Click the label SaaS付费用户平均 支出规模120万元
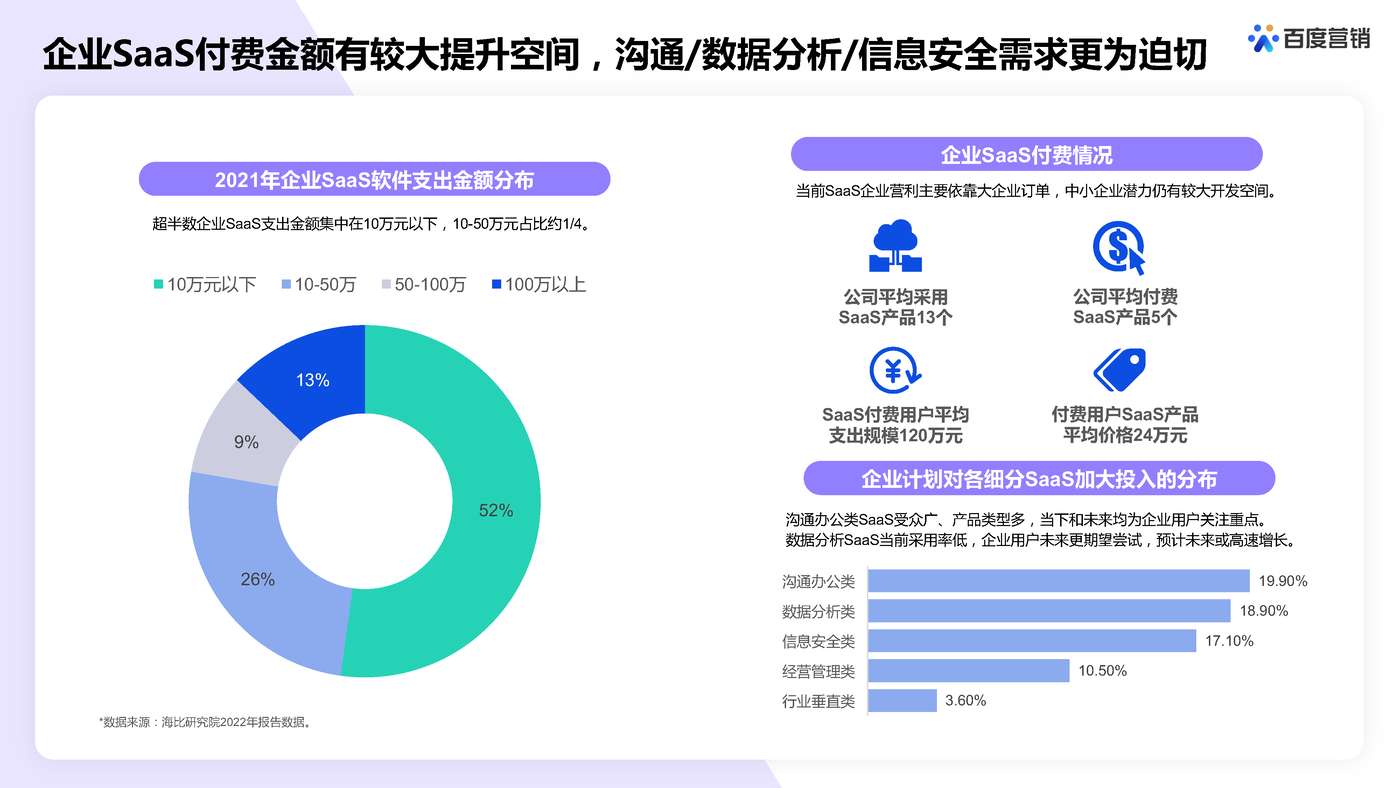The width and height of the screenshot is (1400, 788). pos(895,425)
